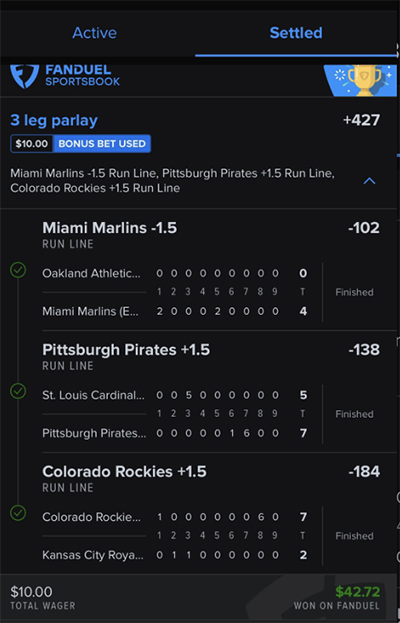Tap the gold trophy icon
This screenshot has width=400, height=623.
364,81
